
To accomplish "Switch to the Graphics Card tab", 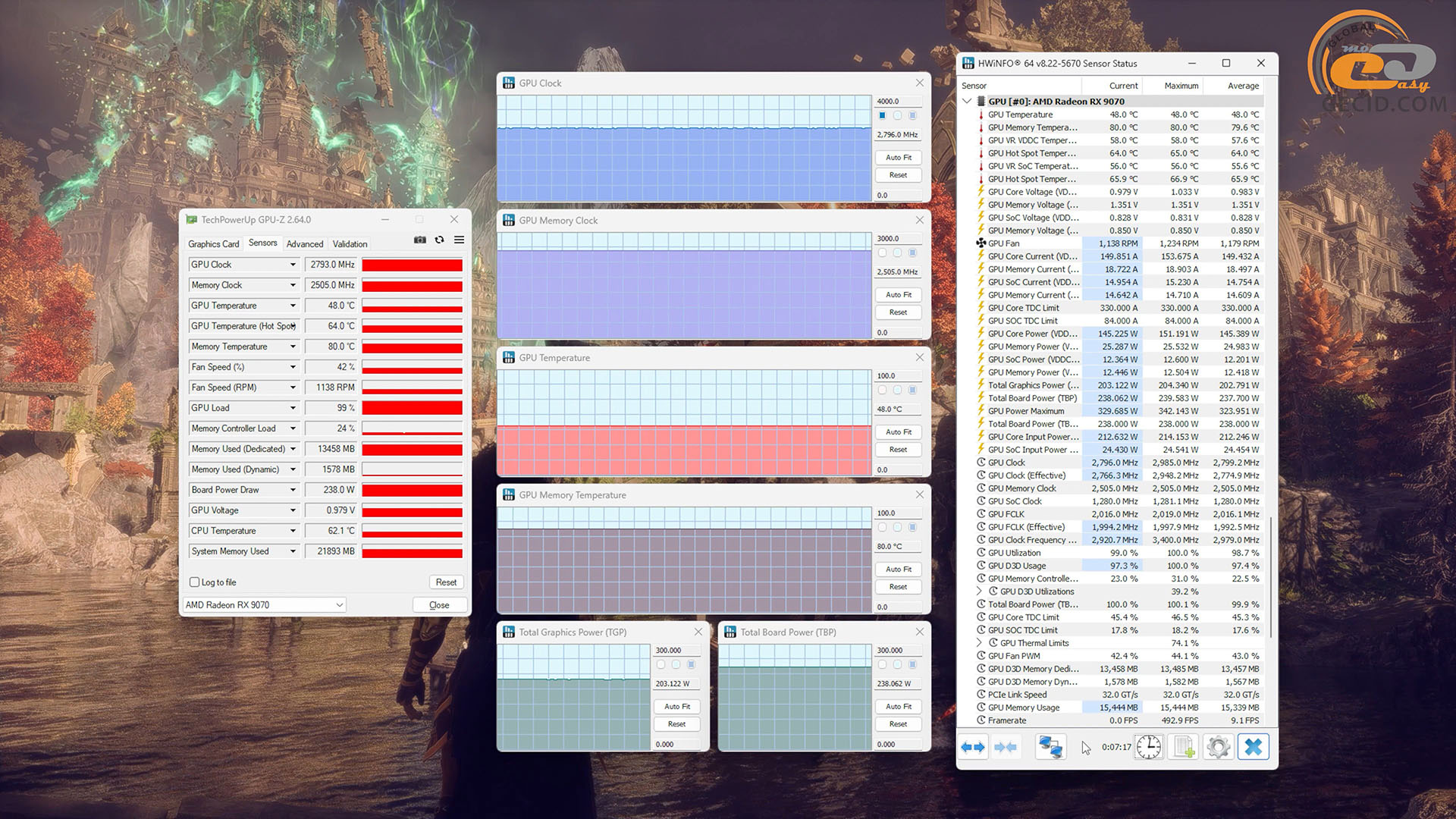I will [213, 244].
